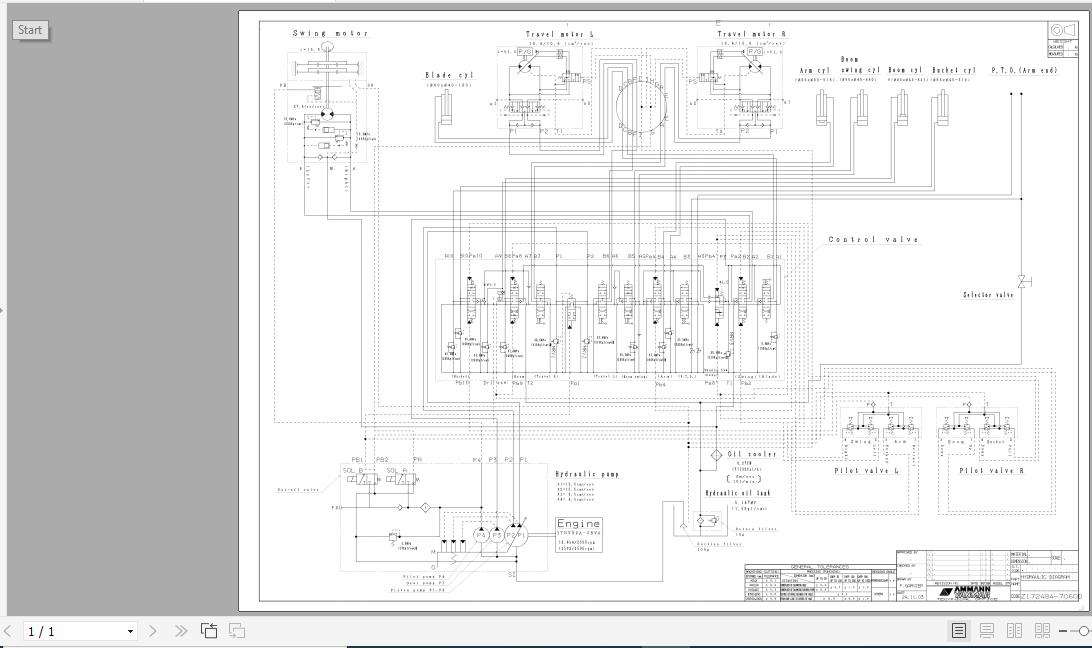The width and height of the screenshot is (1092, 648).
Task: Click the previous view icon
Action: click(x=209, y=631)
